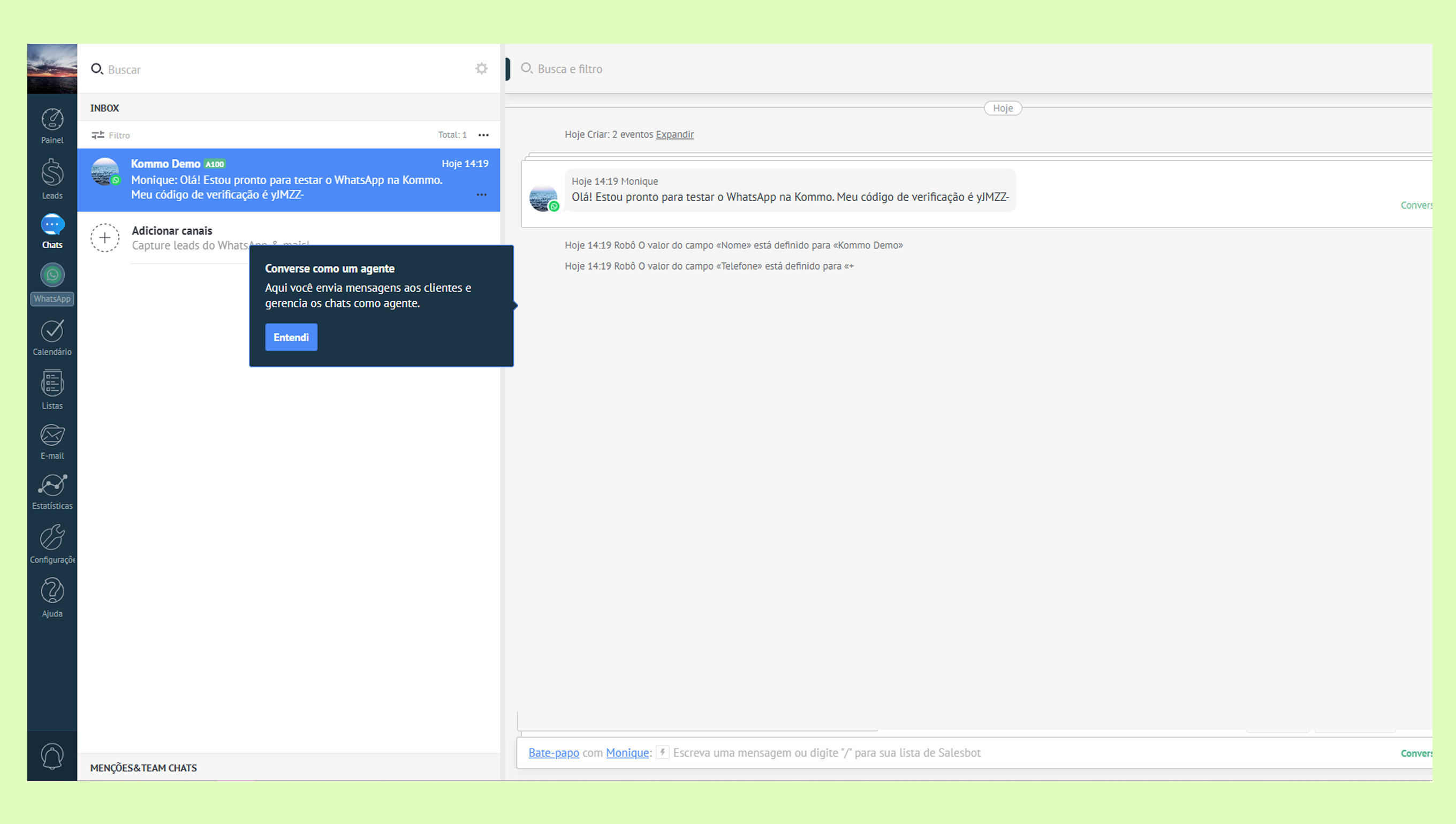This screenshot has width=1456, height=824.
Task: Click the Robô «Nome» field event line
Action: coord(734,245)
